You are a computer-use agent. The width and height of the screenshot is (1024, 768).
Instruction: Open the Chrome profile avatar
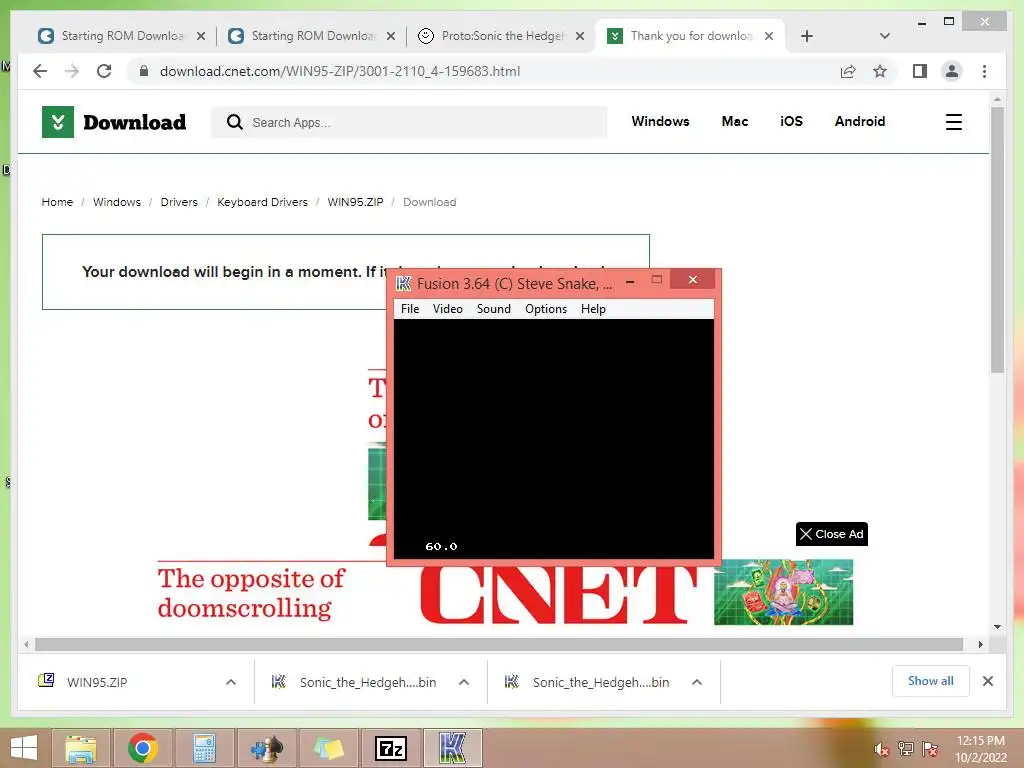[952, 71]
